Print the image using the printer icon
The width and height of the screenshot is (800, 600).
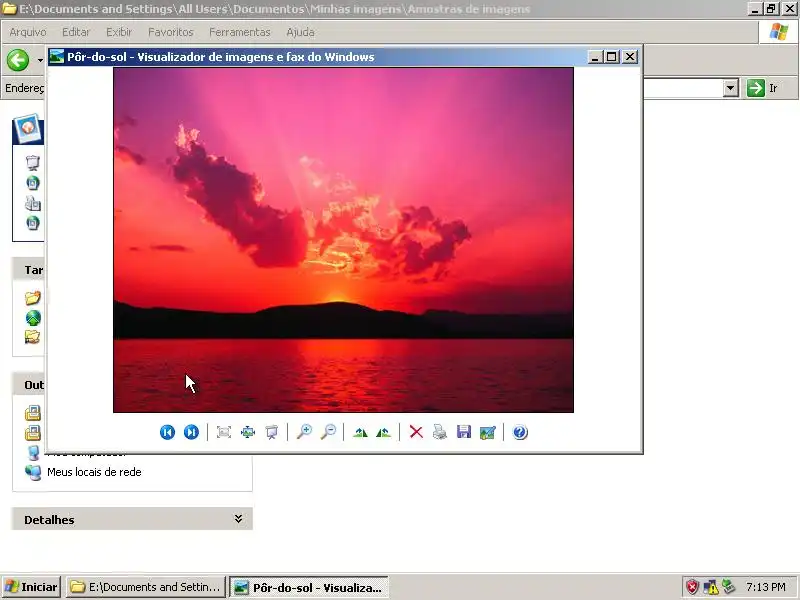(x=440, y=432)
